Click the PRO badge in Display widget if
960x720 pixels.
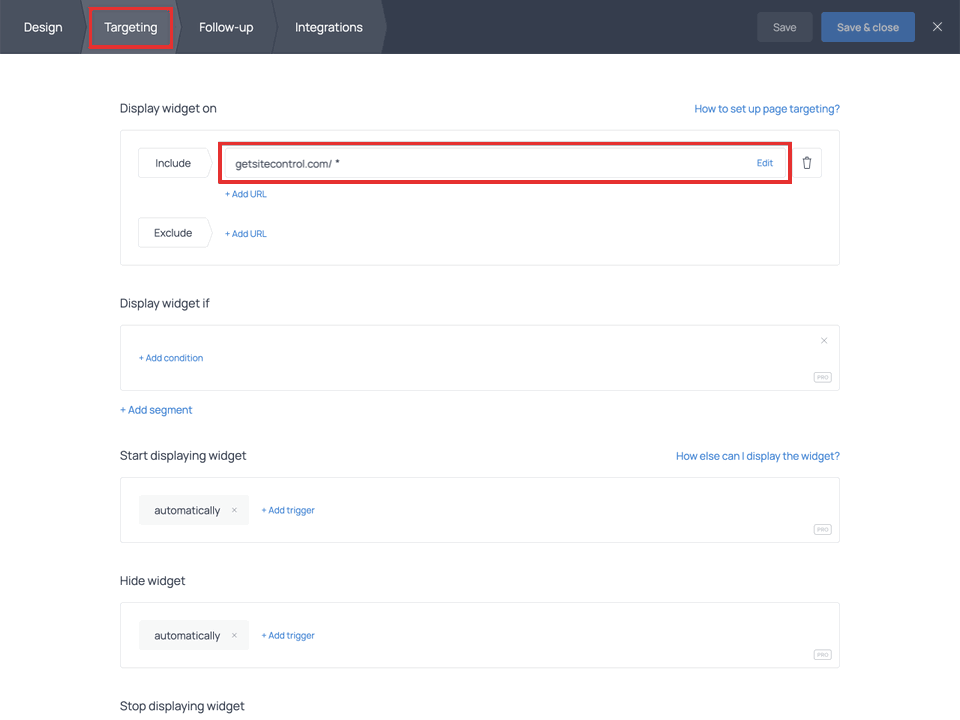click(822, 378)
